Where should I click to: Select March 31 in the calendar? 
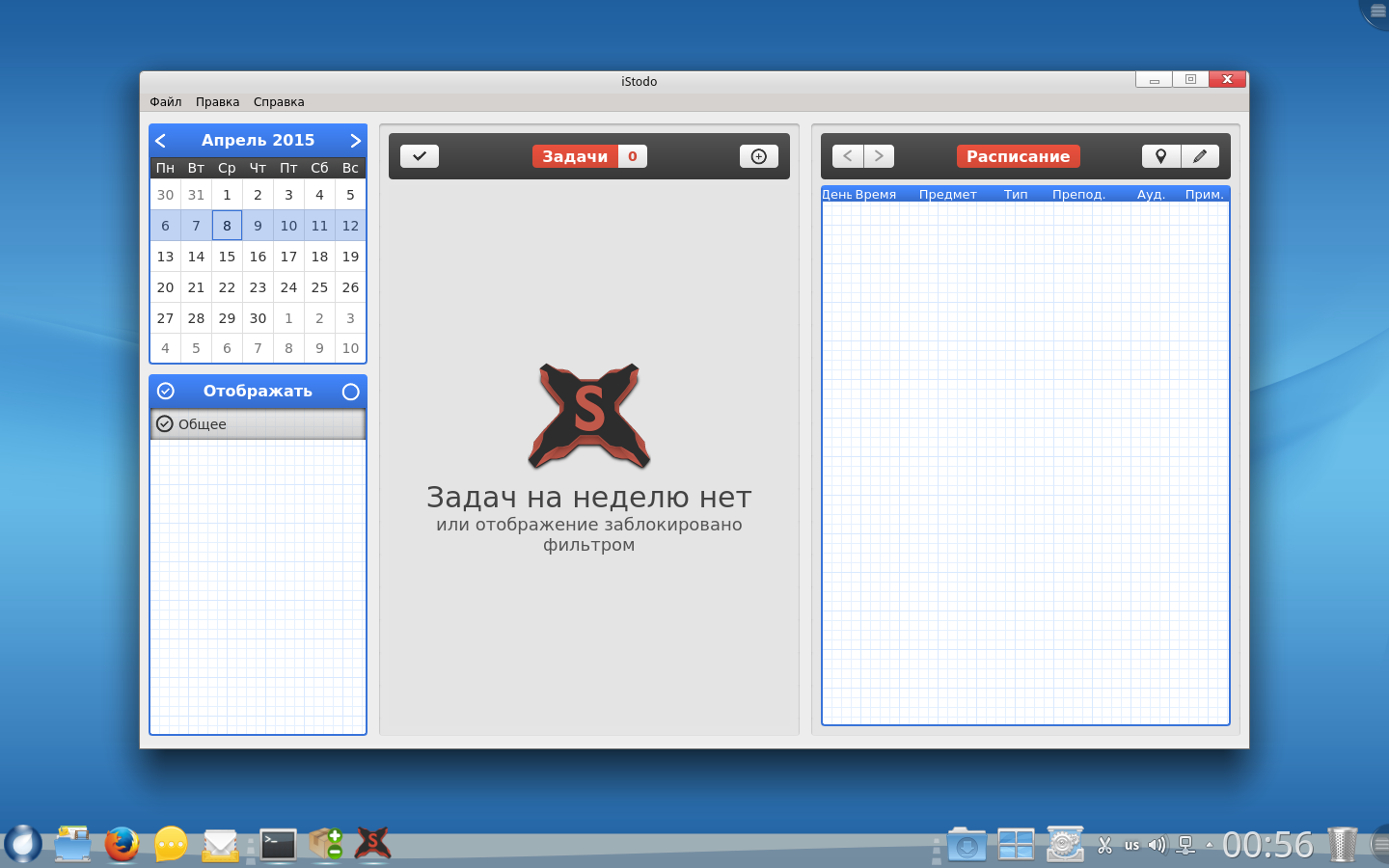(196, 195)
